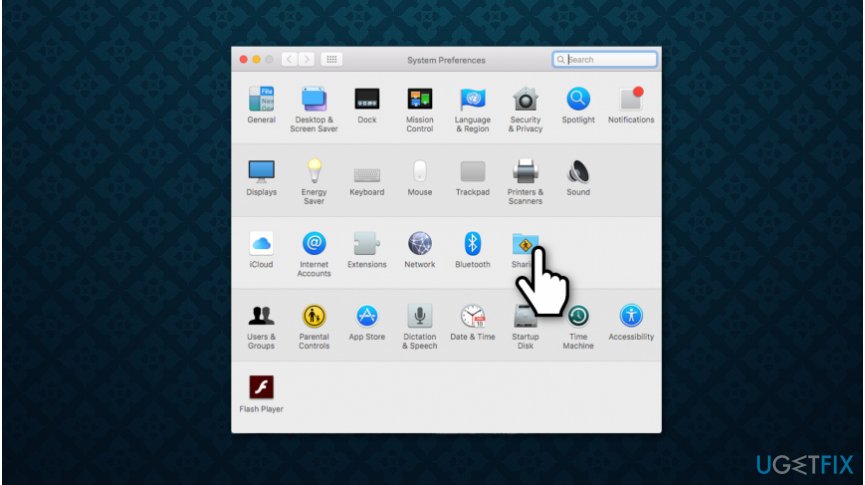
Task: Open iCloud preferences
Action: coord(261,243)
